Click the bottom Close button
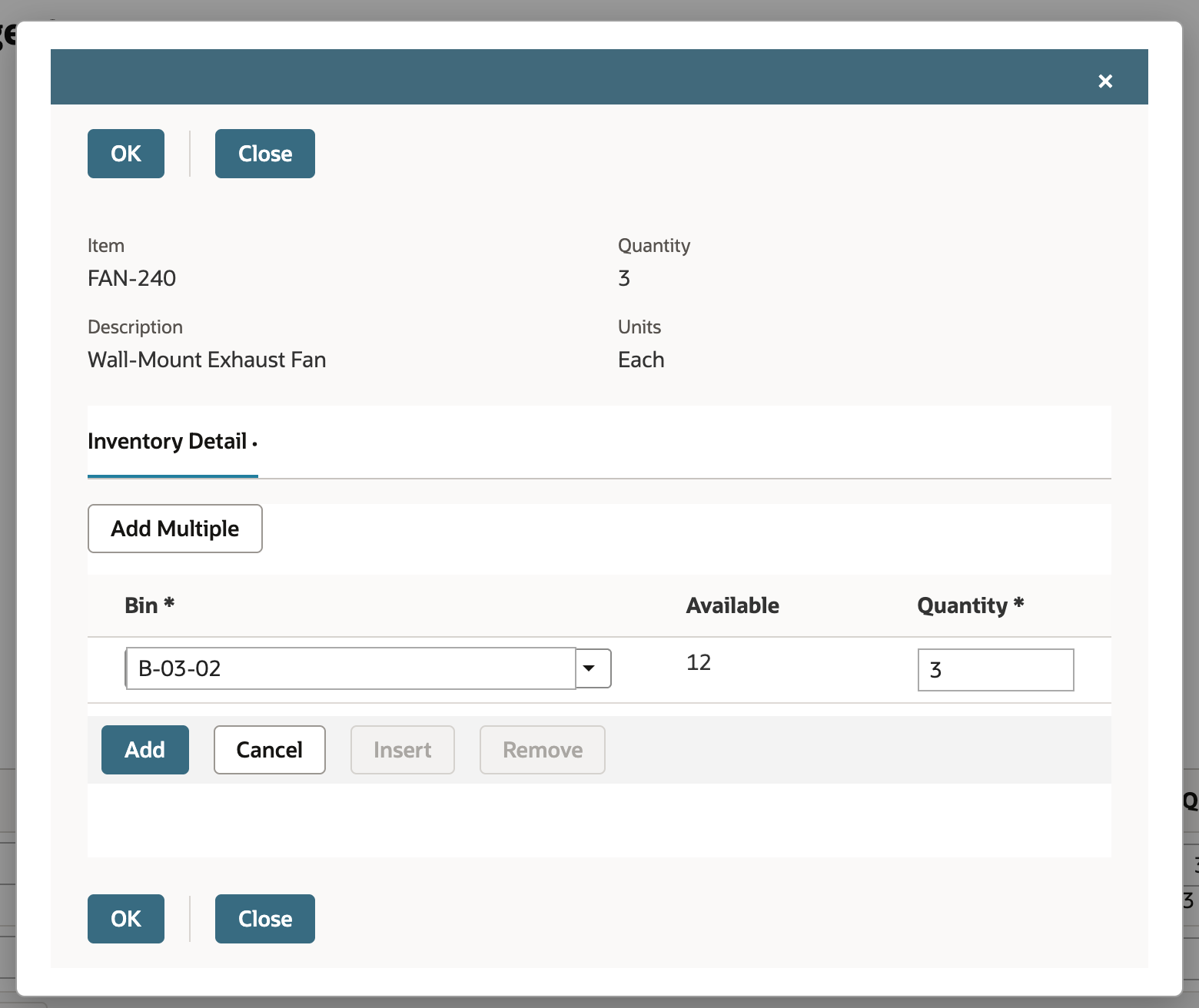This screenshot has height=1008, width=1199. coord(265,919)
